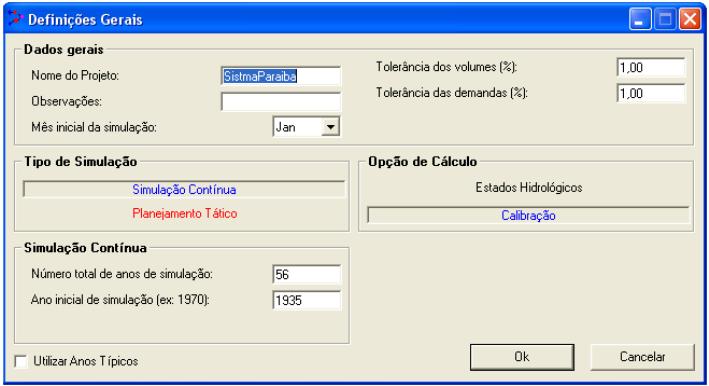Close the Definições Gerais window
The width and height of the screenshot is (709, 386).
click(x=690, y=19)
